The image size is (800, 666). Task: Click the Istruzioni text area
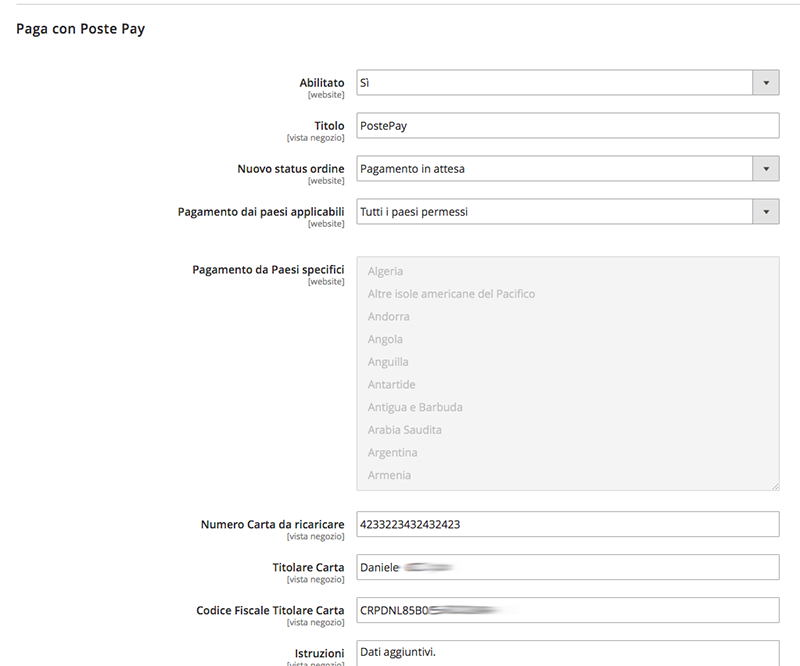568,653
